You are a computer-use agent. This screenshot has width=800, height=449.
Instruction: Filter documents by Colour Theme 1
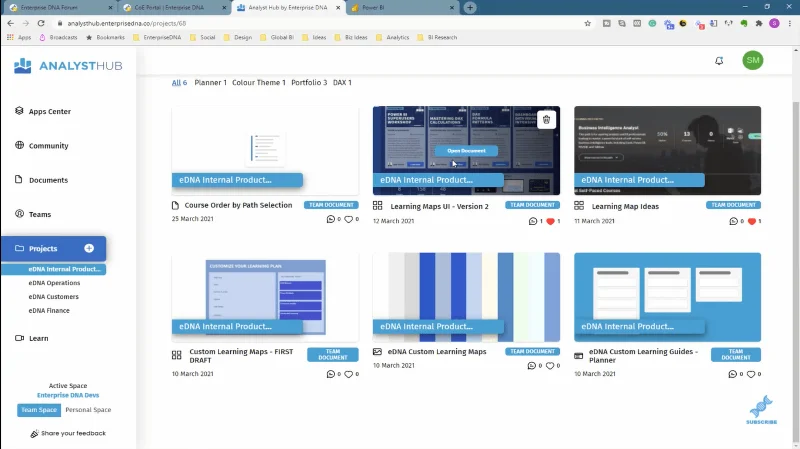[x=259, y=82]
